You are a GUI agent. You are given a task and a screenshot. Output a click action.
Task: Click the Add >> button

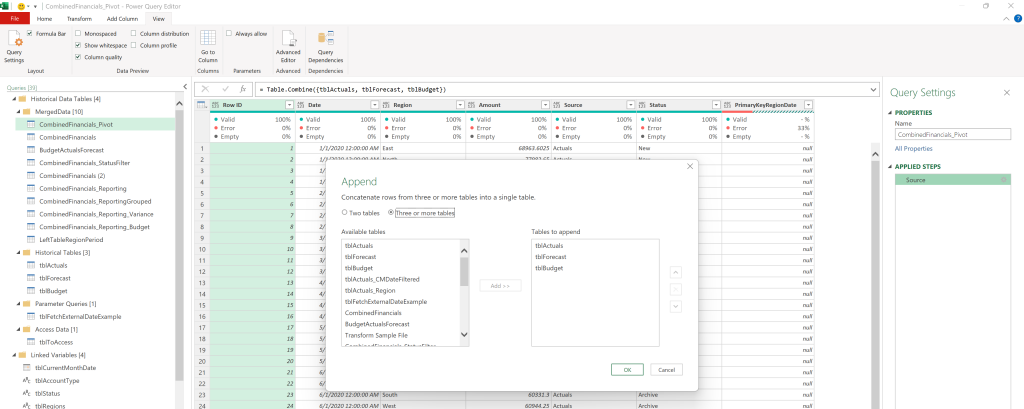[500, 286]
